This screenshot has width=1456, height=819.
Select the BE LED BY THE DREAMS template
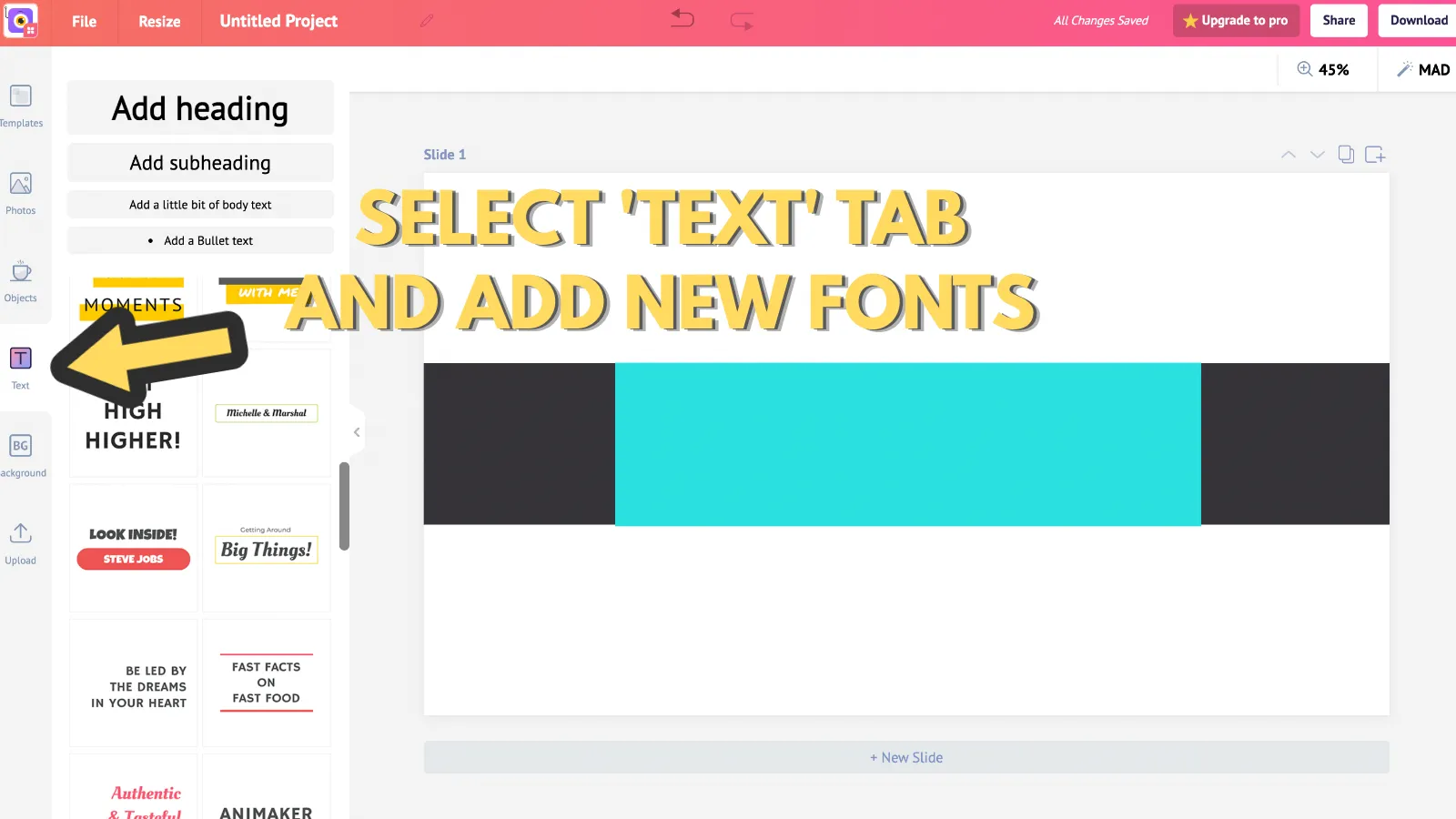133,683
